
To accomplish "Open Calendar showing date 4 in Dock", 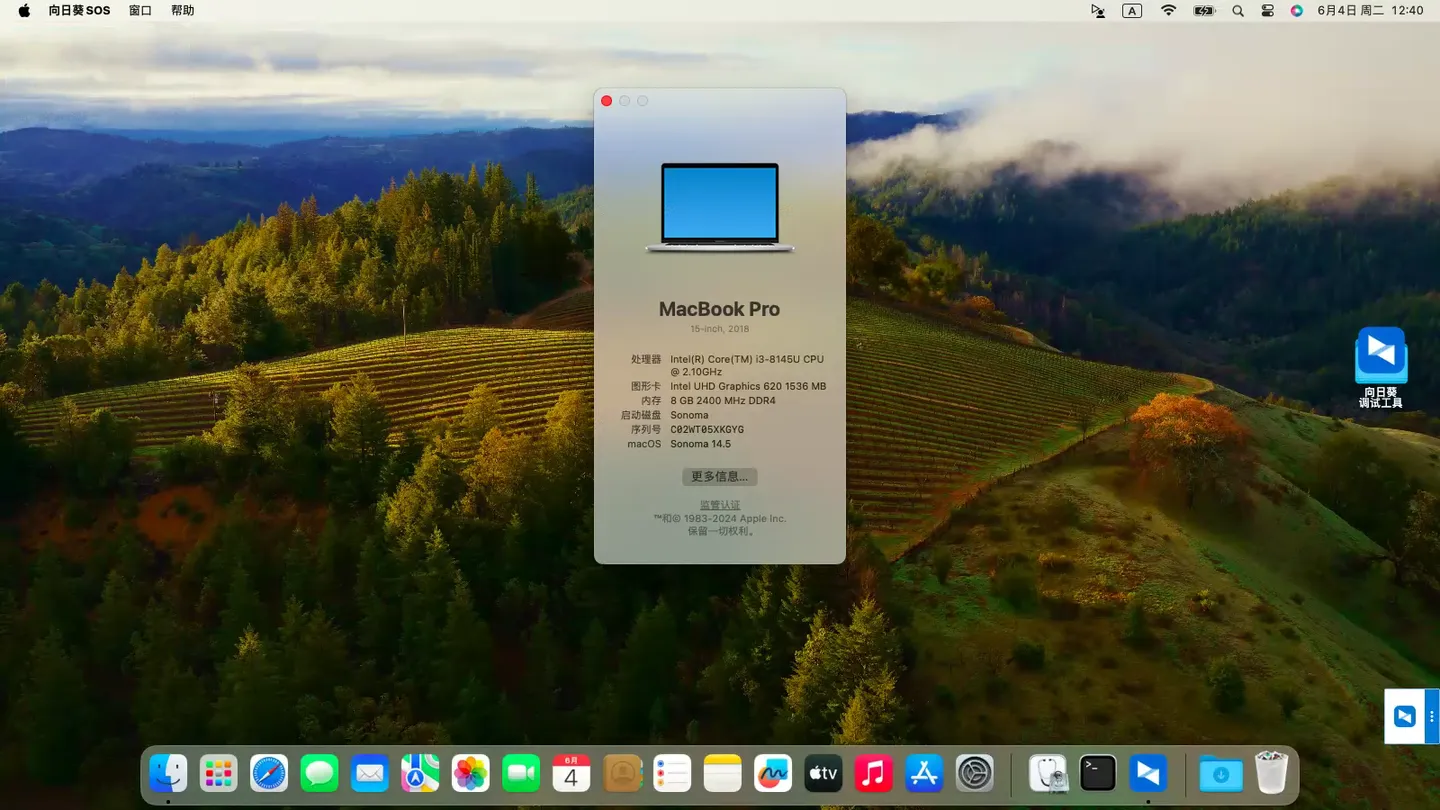I will [x=571, y=773].
